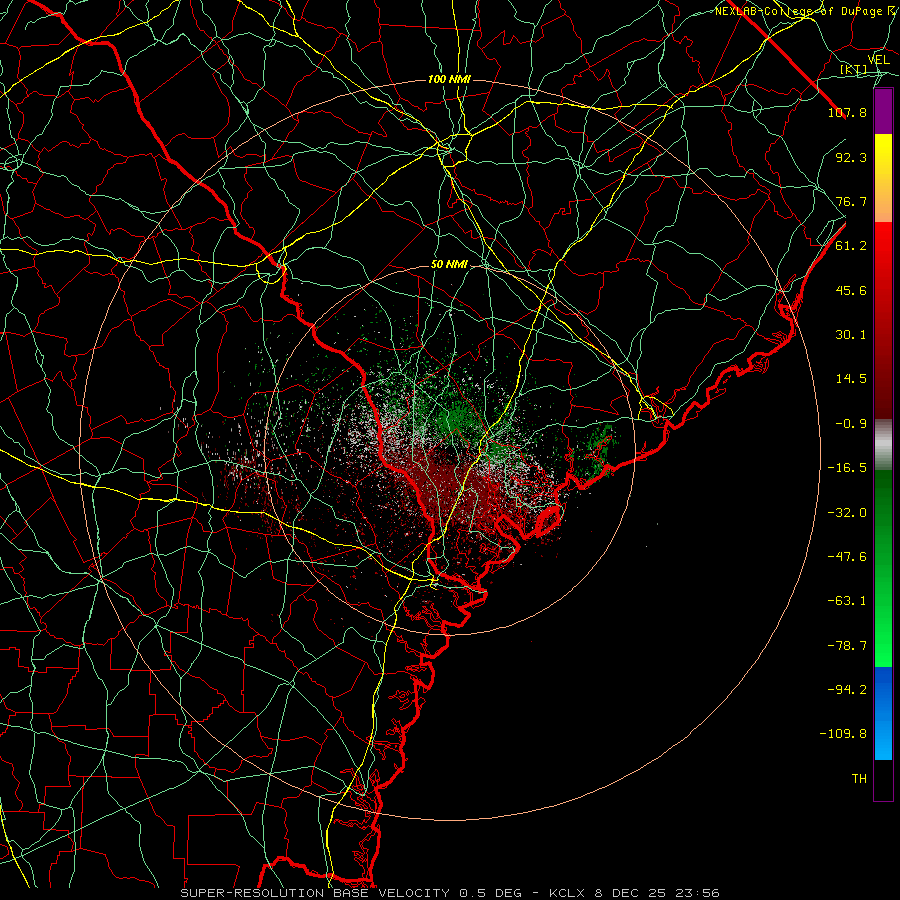900x900 pixels.
Task: Click the -94.2 velocity scale value
Action: coord(847,690)
